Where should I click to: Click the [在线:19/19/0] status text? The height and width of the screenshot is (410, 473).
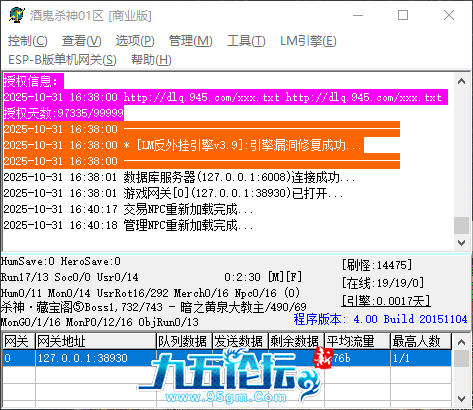click(383, 283)
